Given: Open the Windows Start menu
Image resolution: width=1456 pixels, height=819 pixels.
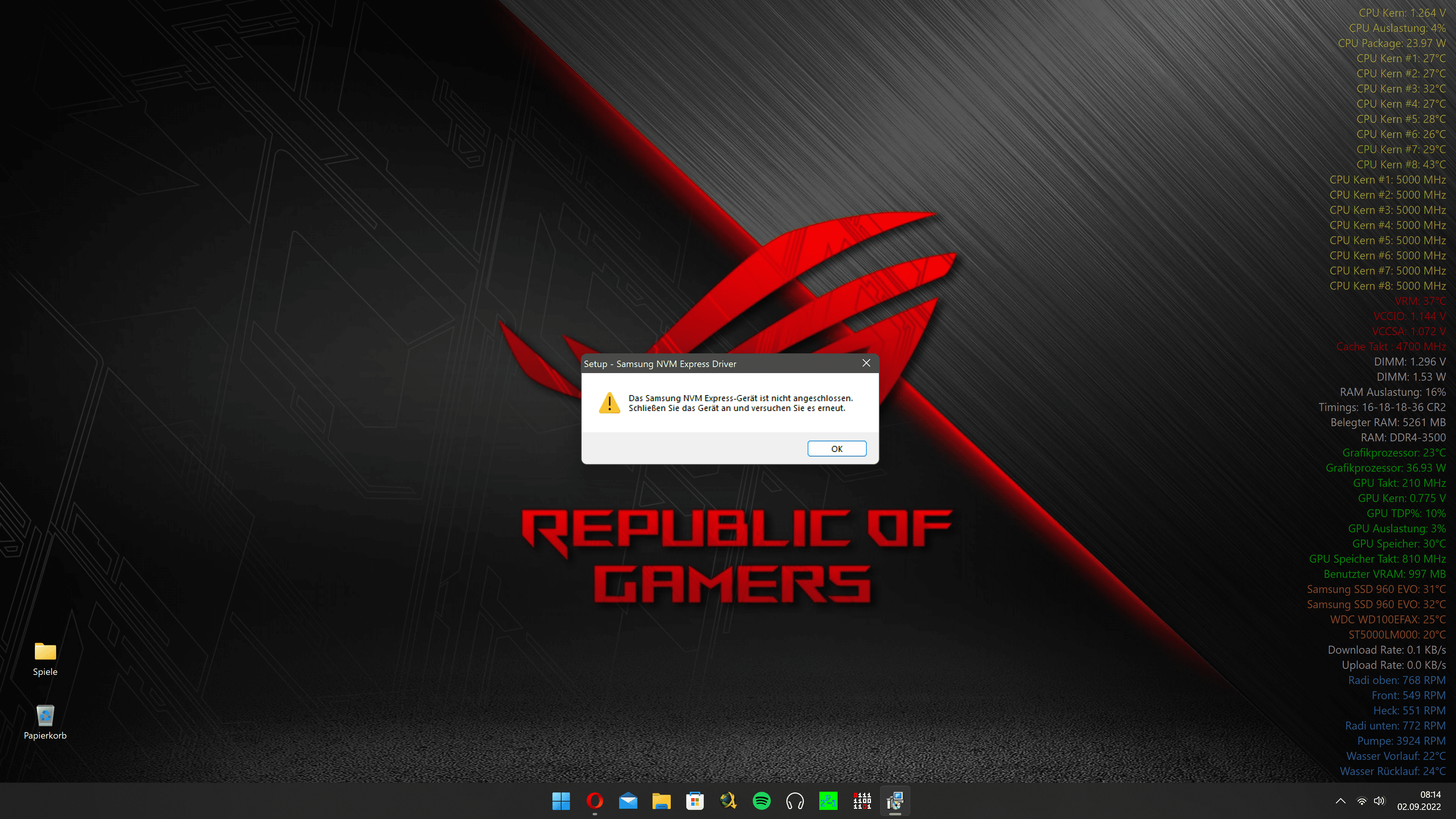Looking at the screenshot, I should point(561,800).
